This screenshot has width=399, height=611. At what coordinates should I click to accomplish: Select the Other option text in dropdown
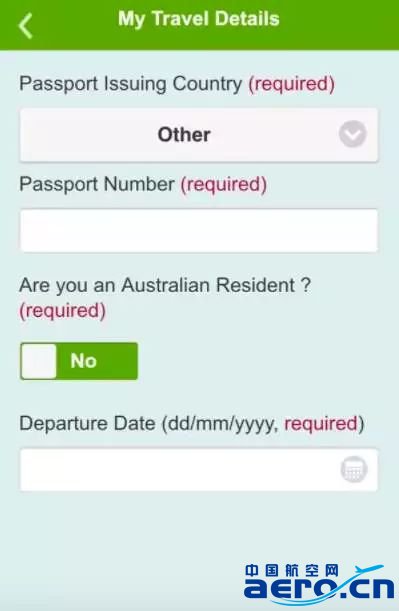[184, 135]
